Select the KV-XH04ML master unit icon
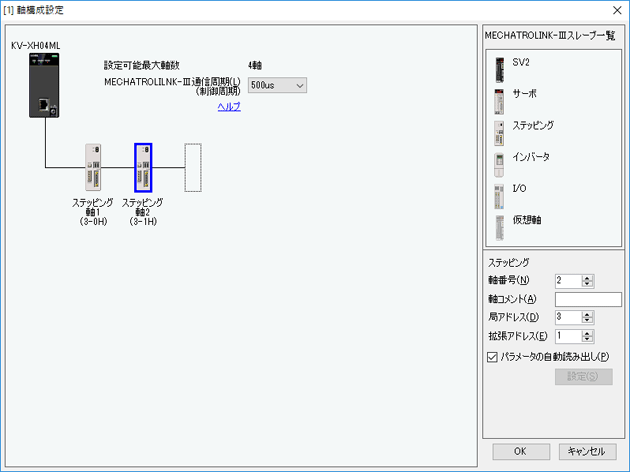The image size is (630, 472). 44,85
